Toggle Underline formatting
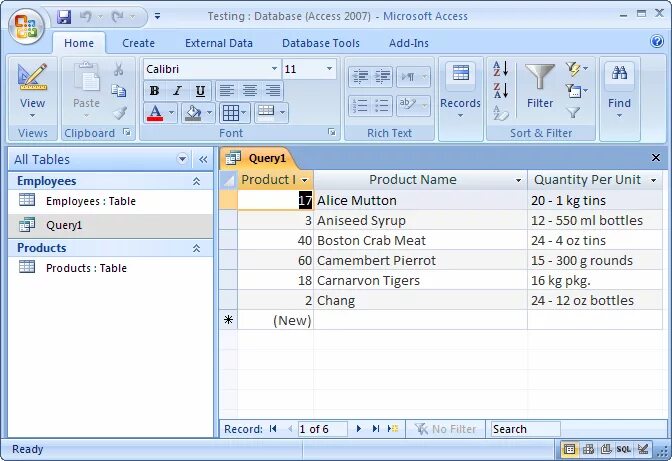The image size is (672, 461). click(x=200, y=91)
